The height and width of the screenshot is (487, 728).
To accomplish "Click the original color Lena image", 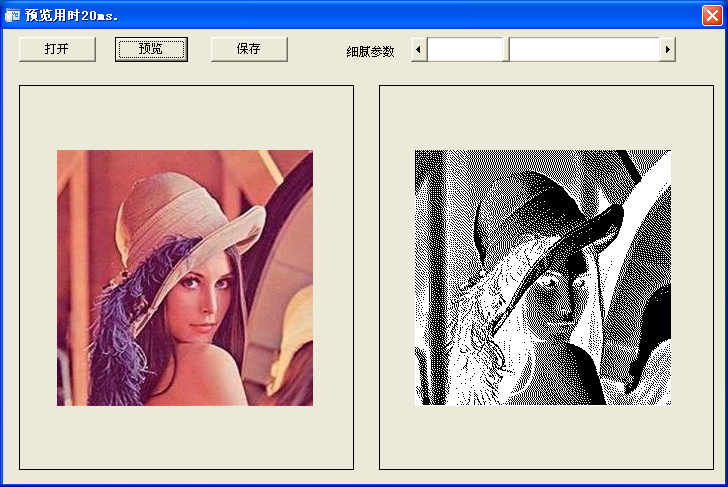I will pyautogui.click(x=185, y=278).
